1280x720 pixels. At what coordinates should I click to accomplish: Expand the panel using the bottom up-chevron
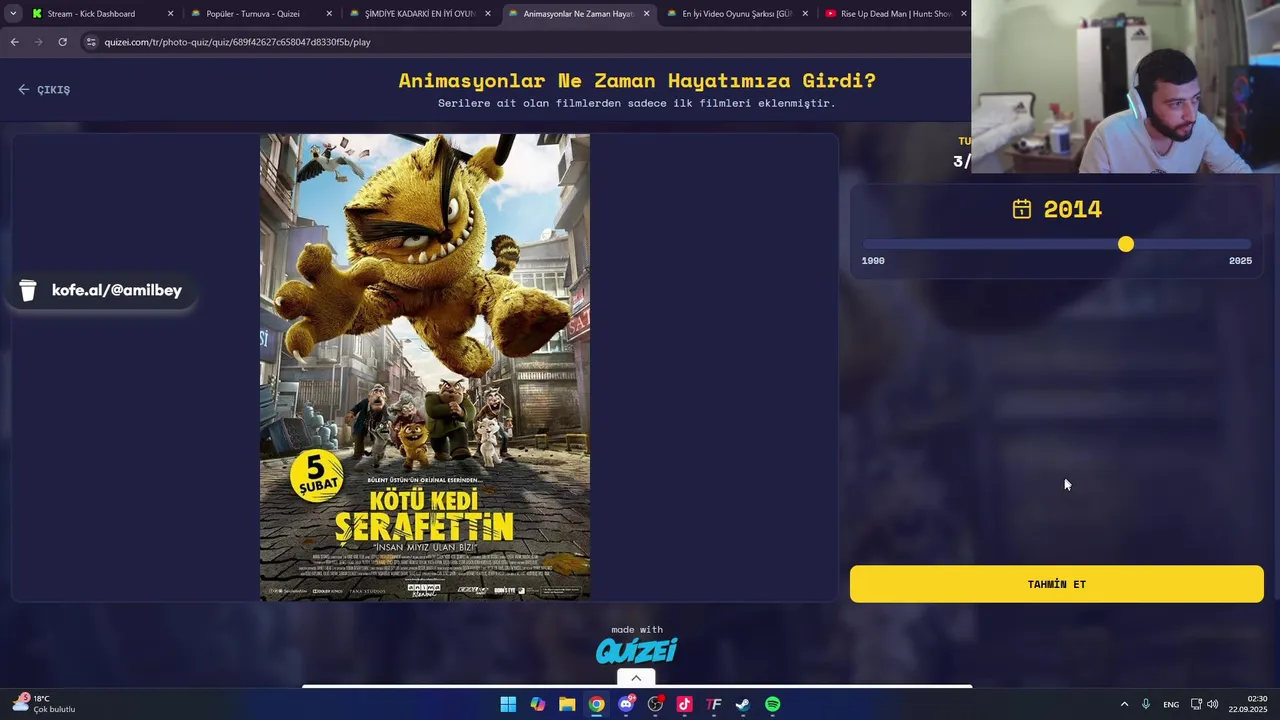[x=636, y=678]
